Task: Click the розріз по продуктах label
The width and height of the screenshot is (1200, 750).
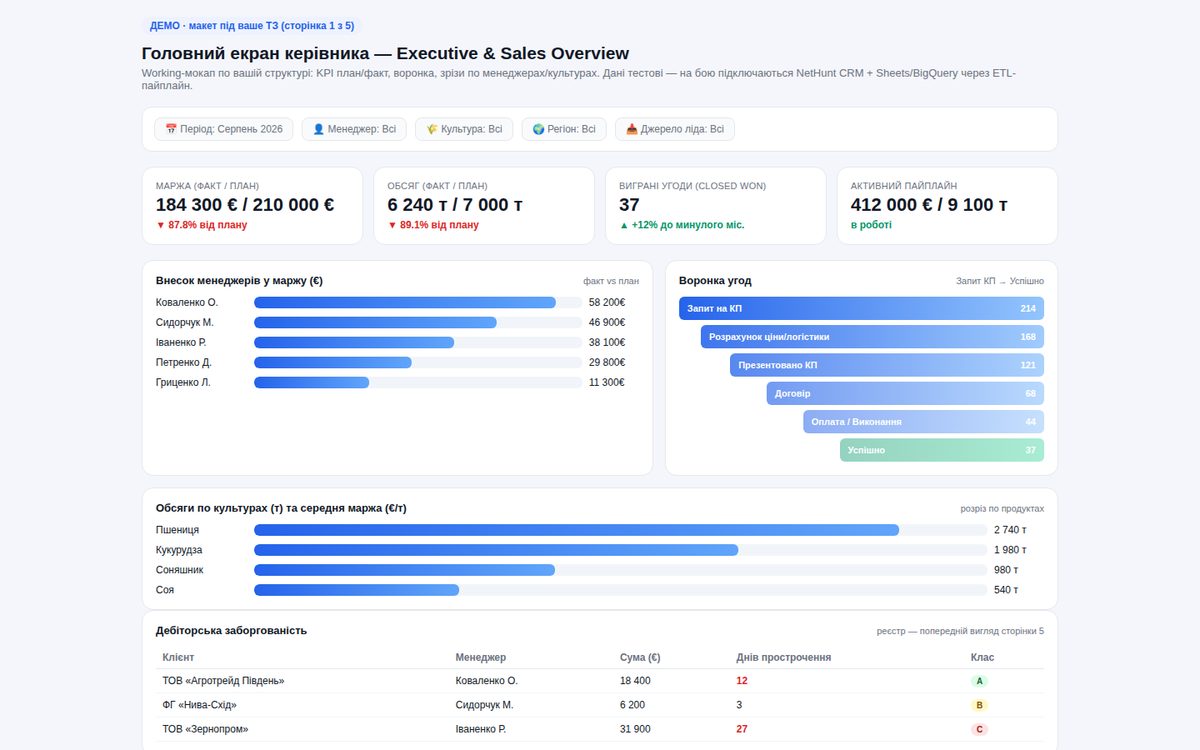Action: tap(1002, 509)
